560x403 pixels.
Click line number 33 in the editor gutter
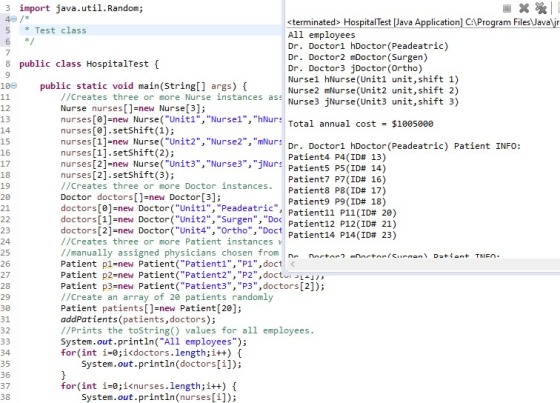click(5, 342)
